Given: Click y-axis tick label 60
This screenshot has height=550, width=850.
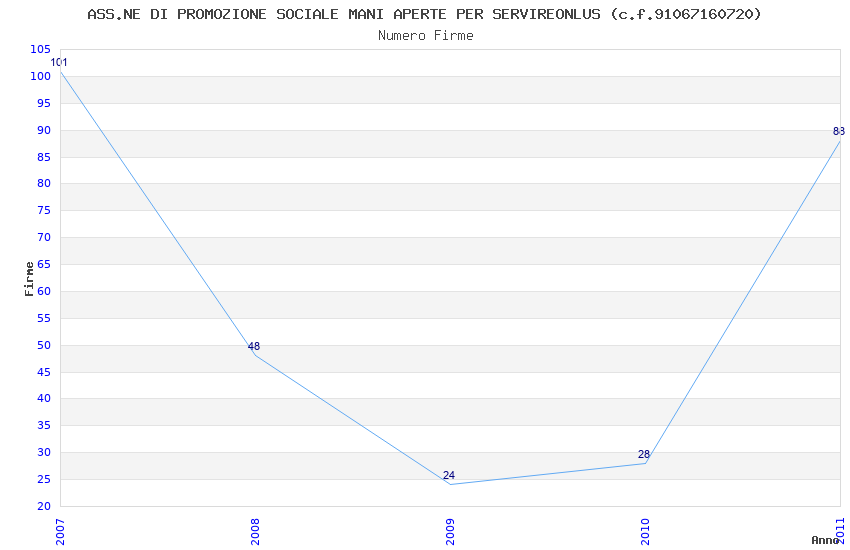Looking at the screenshot, I should pos(44,291).
